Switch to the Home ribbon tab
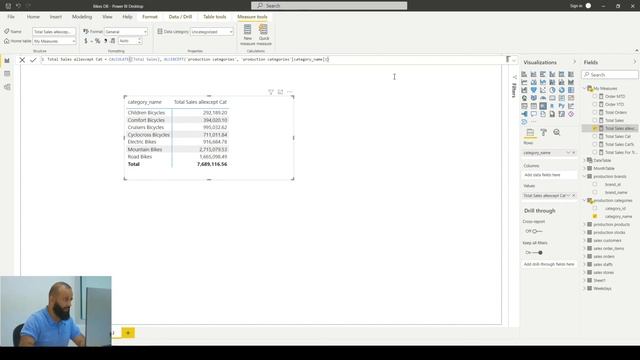Screen dimensions: 640x360 point(33,17)
